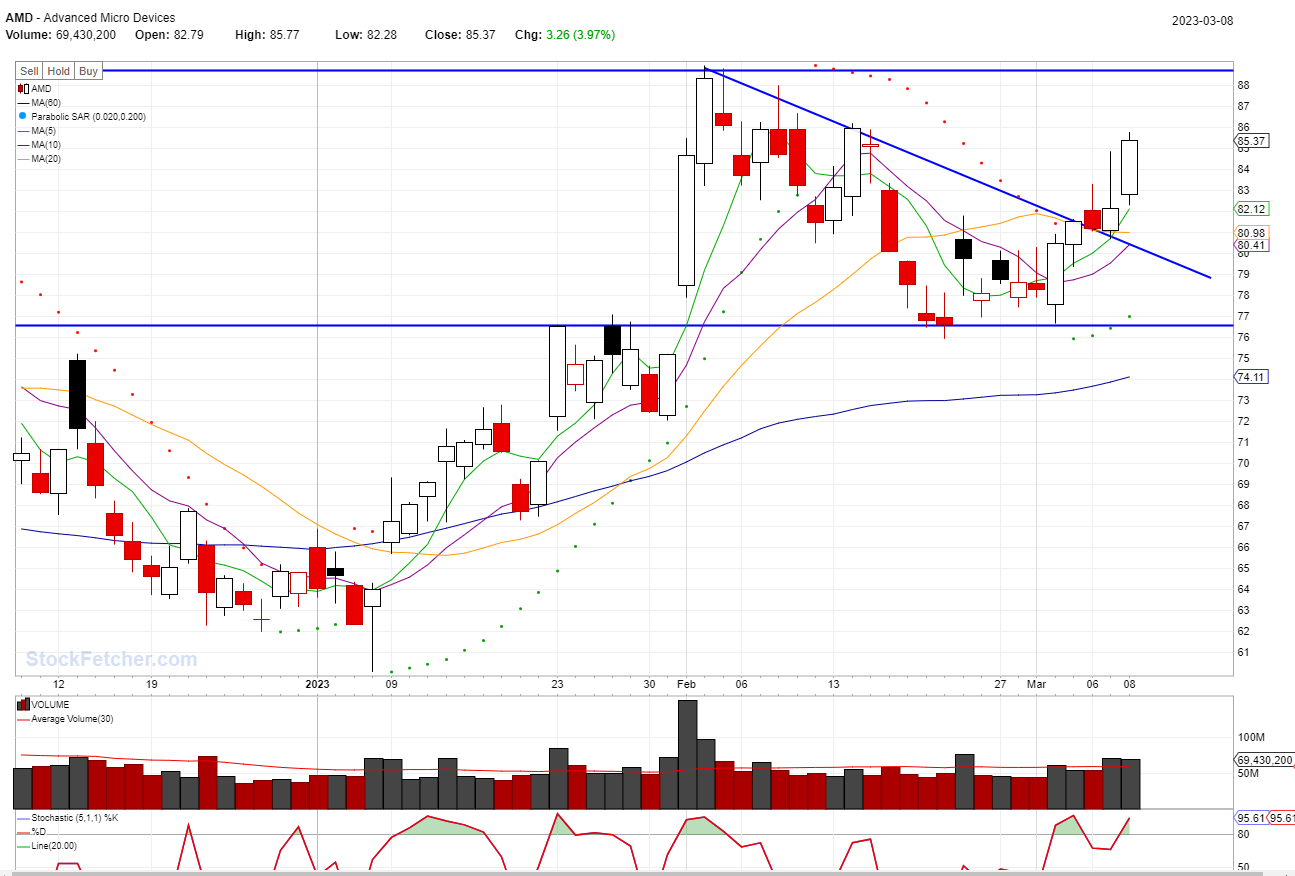Screen dimensions: 1295x876
Task: Click the Sell button
Action: click(x=30, y=71)
